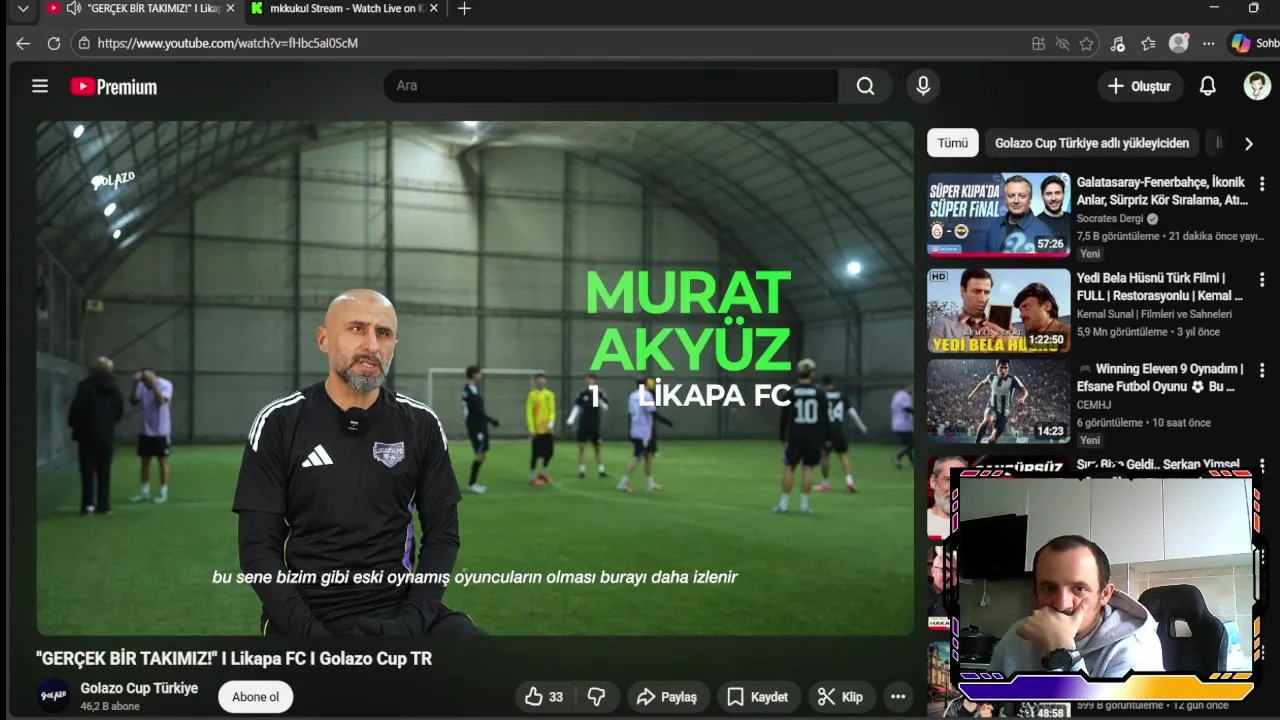Open the YouTube guide hamburger menu
Viewport: 1280px width, 720px height.
[40, 86]
